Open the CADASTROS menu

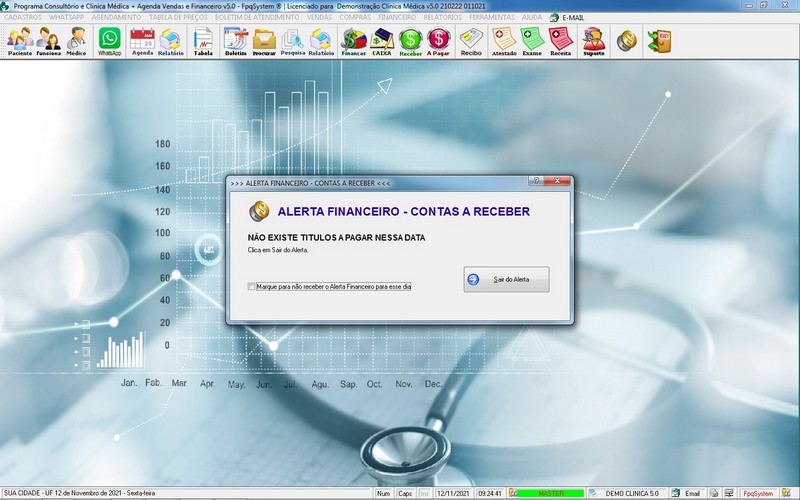click(22, 17)
